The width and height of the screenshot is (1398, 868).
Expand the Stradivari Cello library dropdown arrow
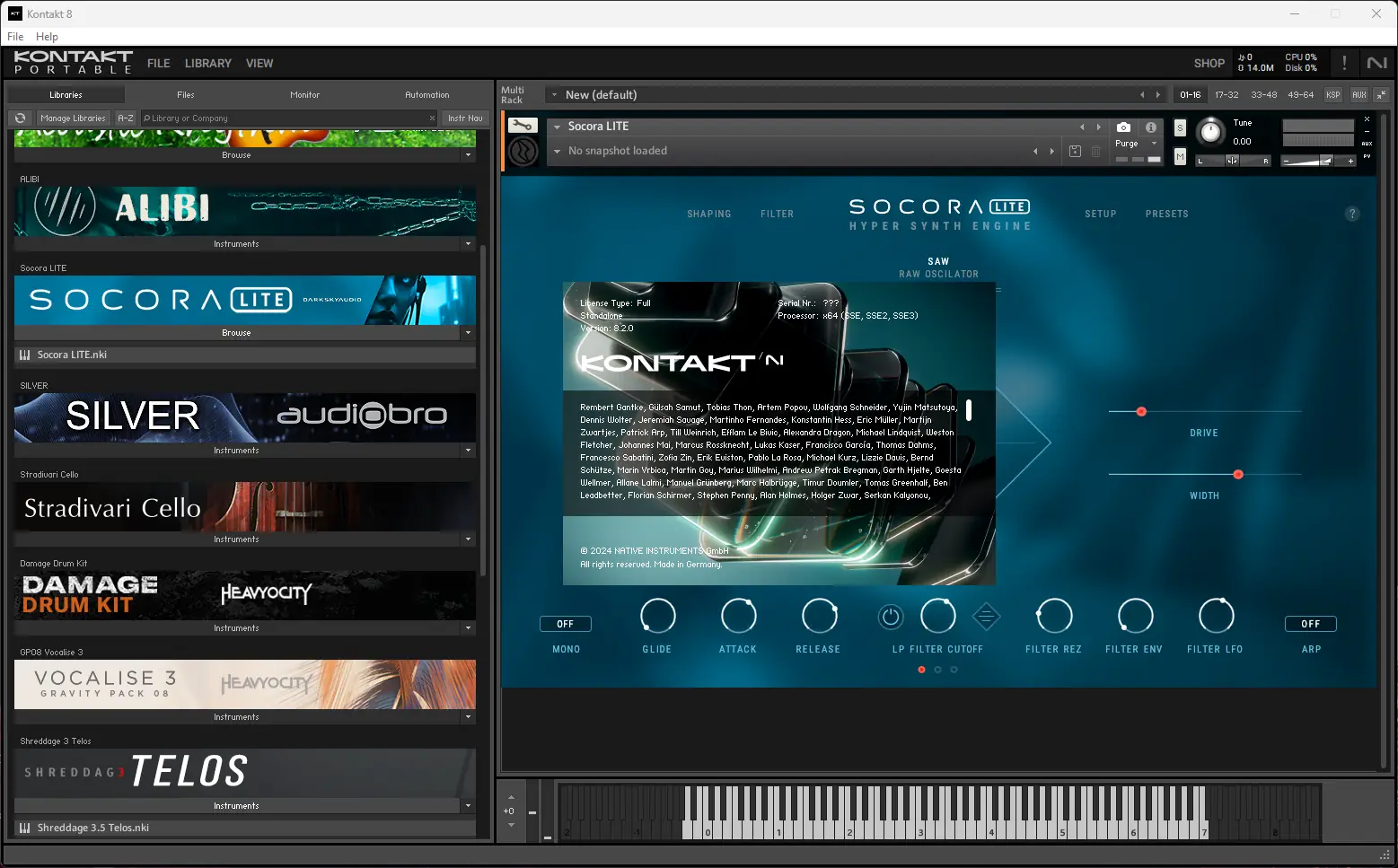(x=468, y=539)
